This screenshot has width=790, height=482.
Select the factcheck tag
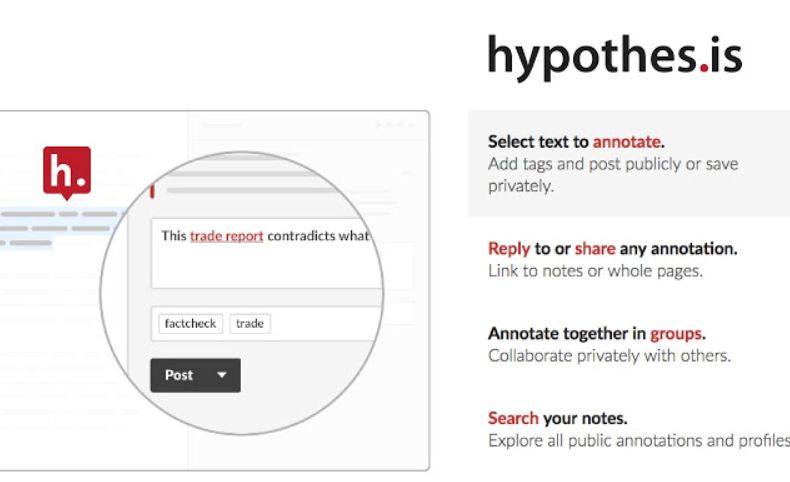tap(190, 323)
